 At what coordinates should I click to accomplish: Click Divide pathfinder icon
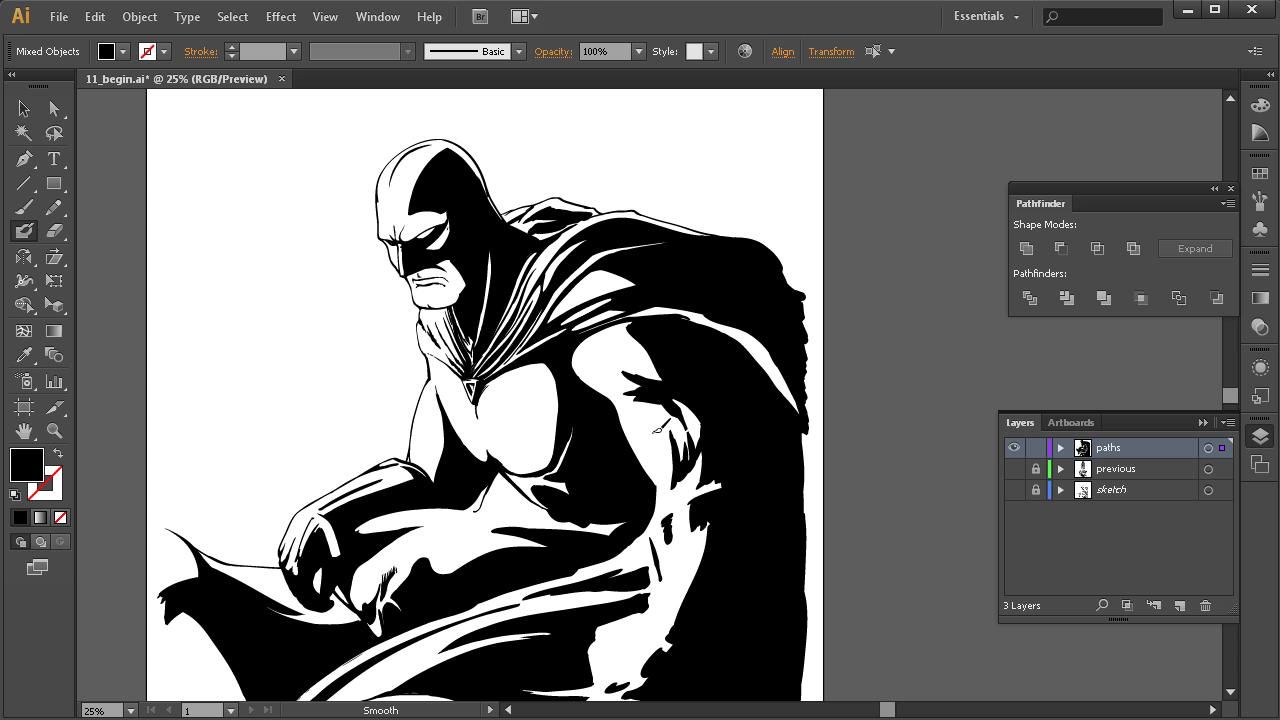point(1030,298)
